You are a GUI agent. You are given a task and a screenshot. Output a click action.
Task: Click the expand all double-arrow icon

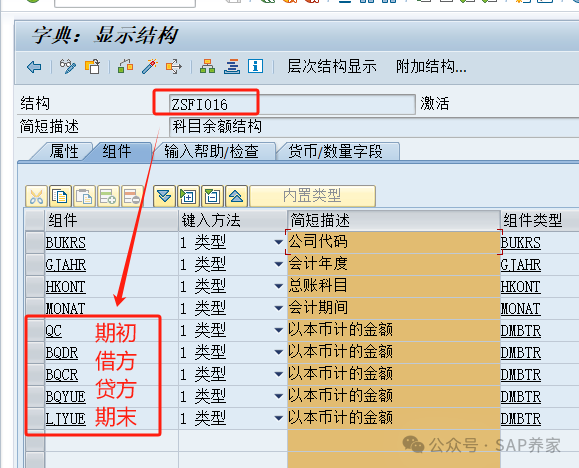[x=164, y=196]
